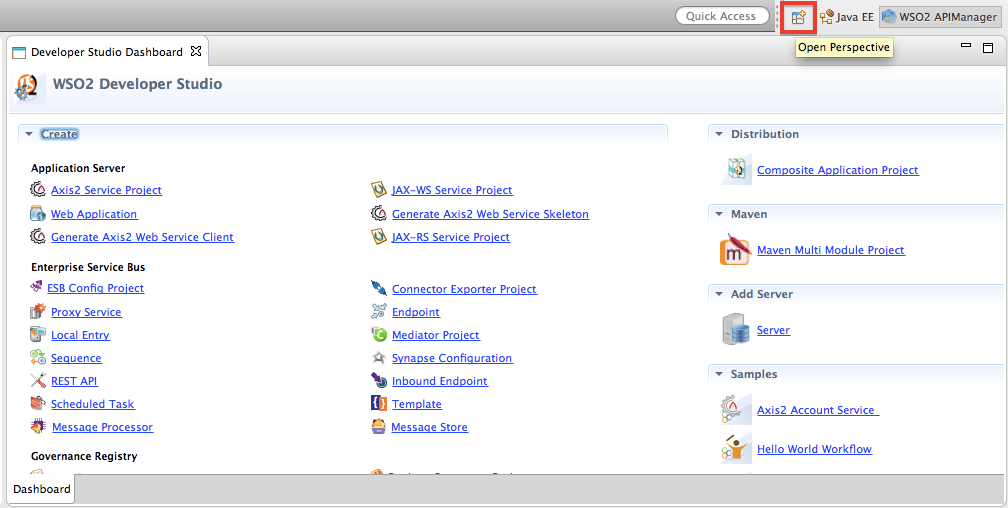Click the Mediator Project icon

(379, 334)
